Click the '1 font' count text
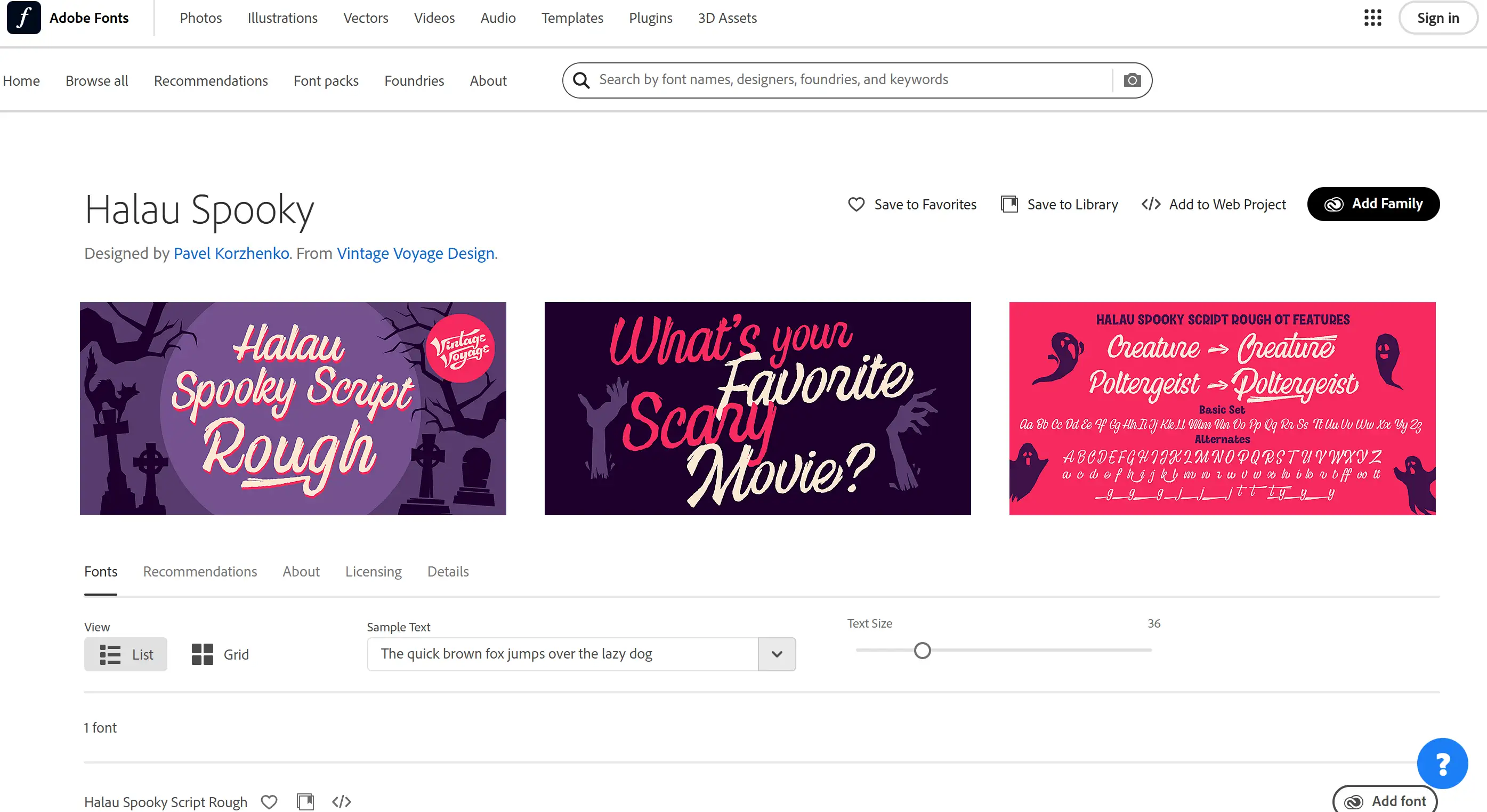 click(x=100, y=728)
